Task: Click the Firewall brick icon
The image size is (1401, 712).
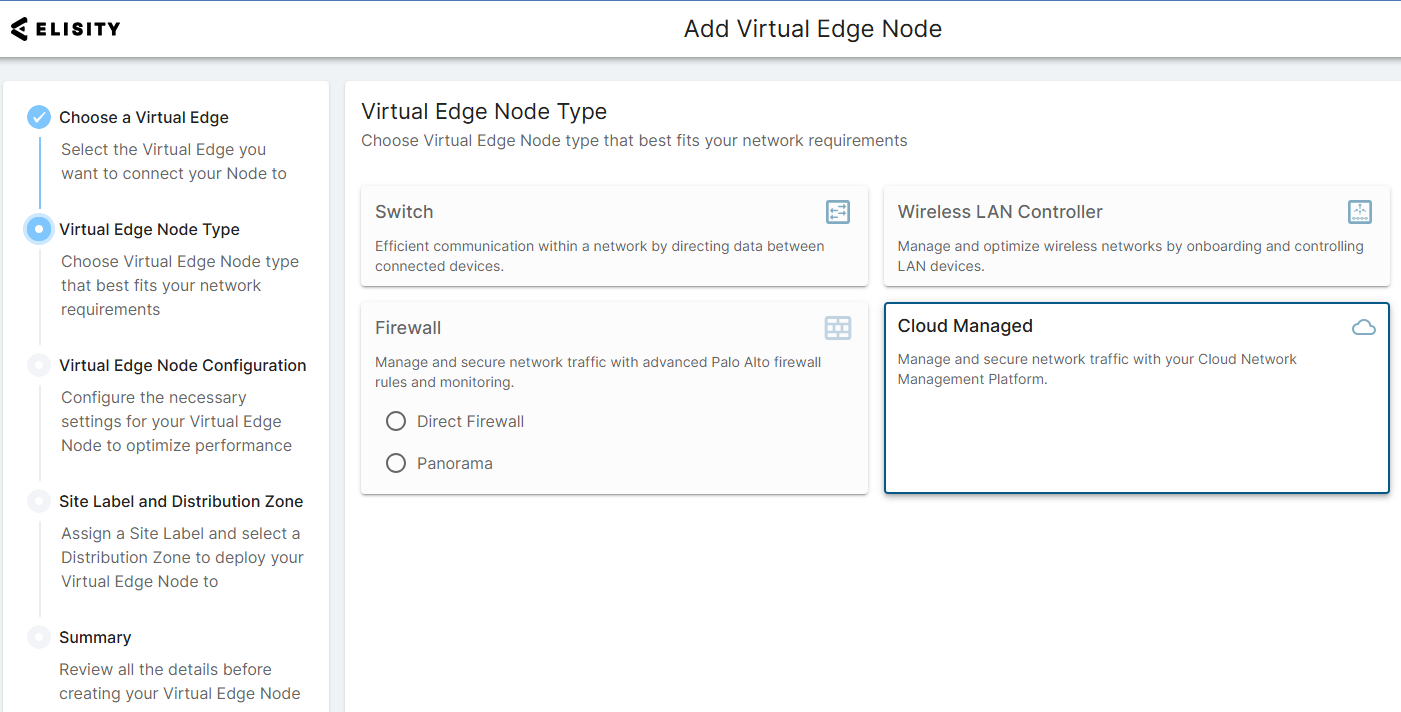Action: click(x=837, y=328)
